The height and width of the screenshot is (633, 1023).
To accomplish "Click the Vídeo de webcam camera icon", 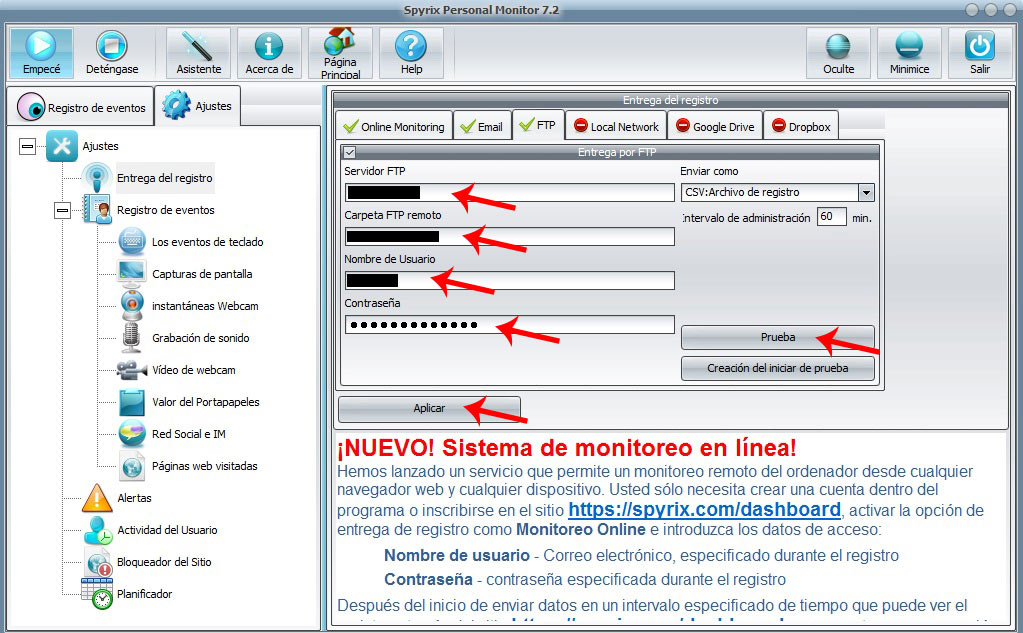I will (132, 370).
